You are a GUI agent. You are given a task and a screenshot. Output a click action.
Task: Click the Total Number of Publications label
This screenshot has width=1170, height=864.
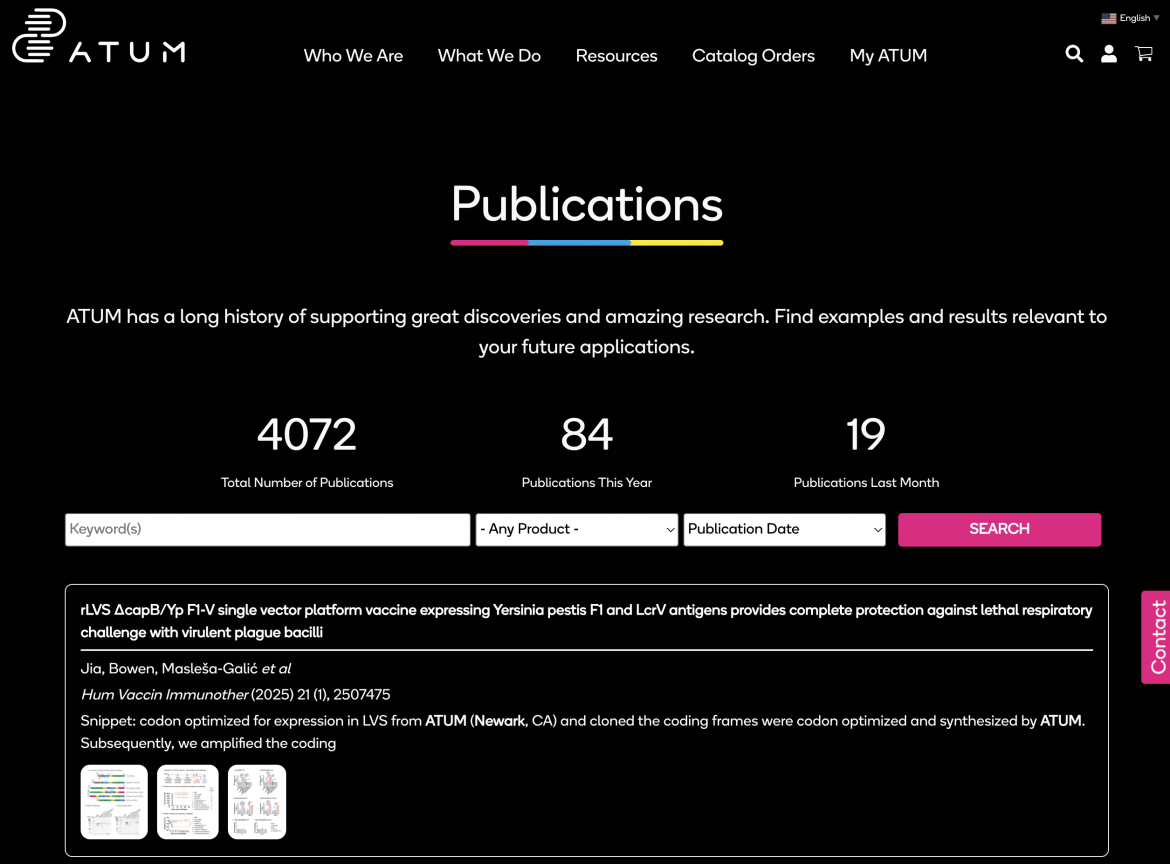pyautogui.click(x=307, y=483)
